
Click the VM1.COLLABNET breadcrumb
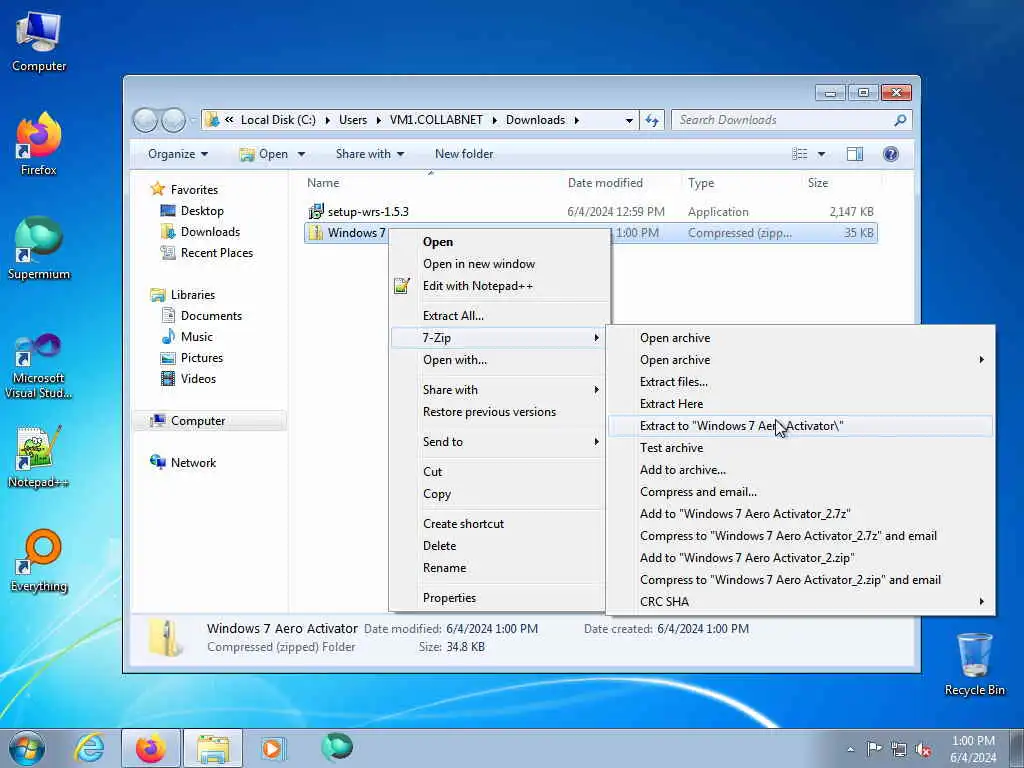(x=436, y=120)
